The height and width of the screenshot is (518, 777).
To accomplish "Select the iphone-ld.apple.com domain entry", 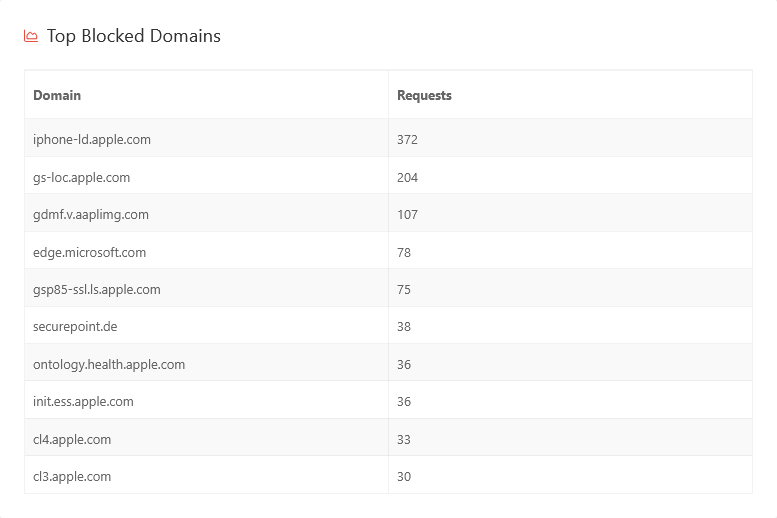I will click(92, 140).
